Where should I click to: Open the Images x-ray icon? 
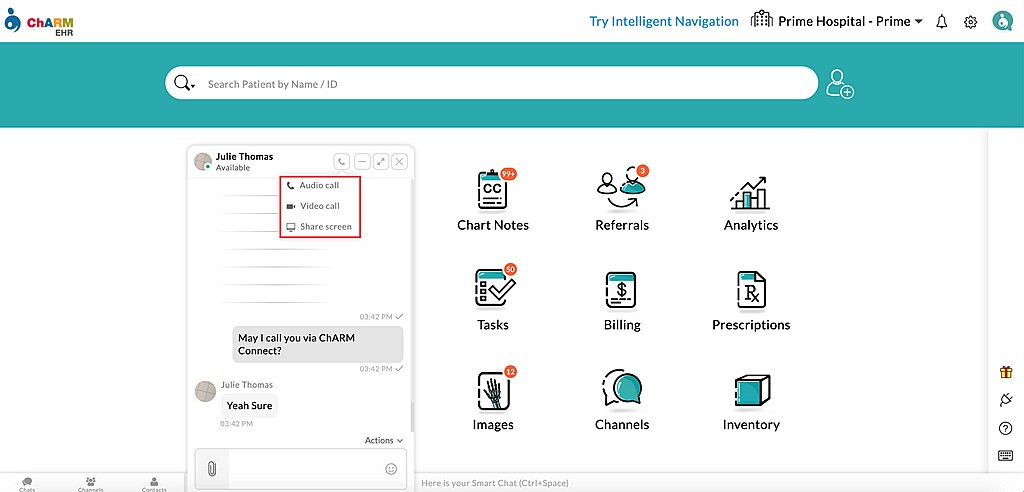click(493, 390)
